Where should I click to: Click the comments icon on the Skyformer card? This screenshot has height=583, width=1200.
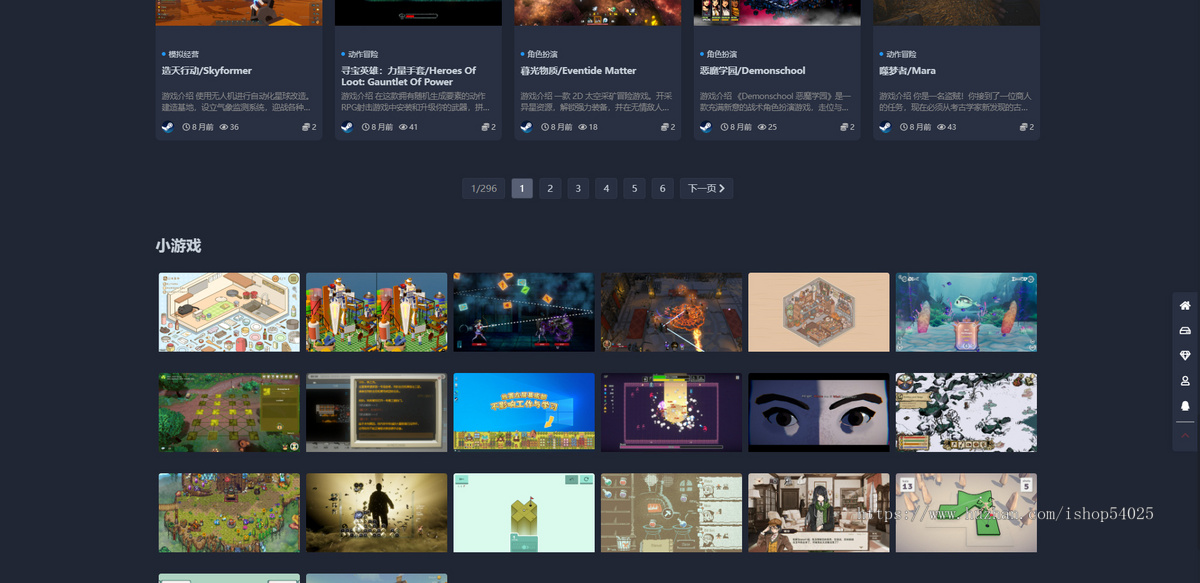point(306,127)
